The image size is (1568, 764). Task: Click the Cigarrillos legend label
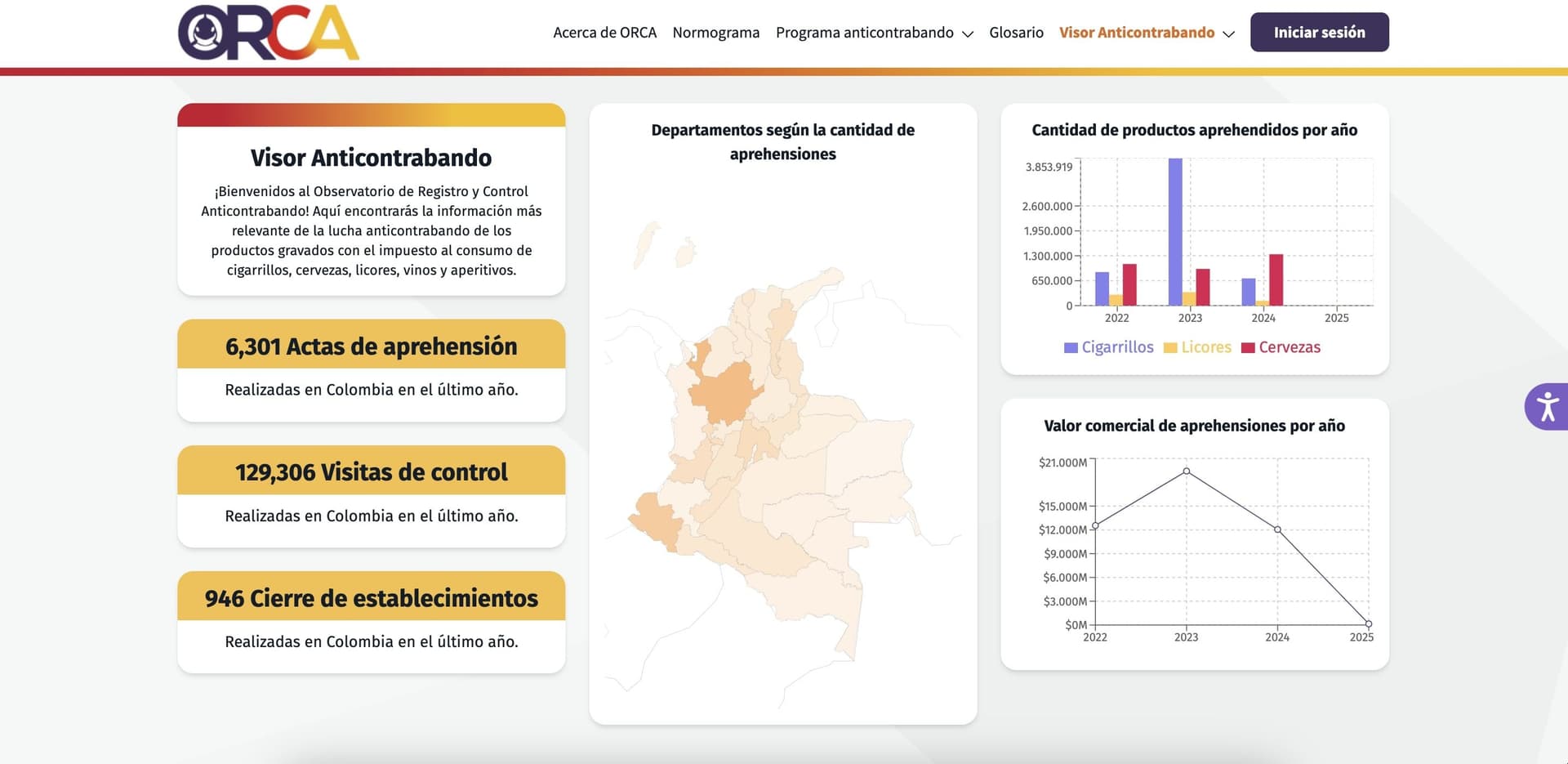[x=1117, y=347]
